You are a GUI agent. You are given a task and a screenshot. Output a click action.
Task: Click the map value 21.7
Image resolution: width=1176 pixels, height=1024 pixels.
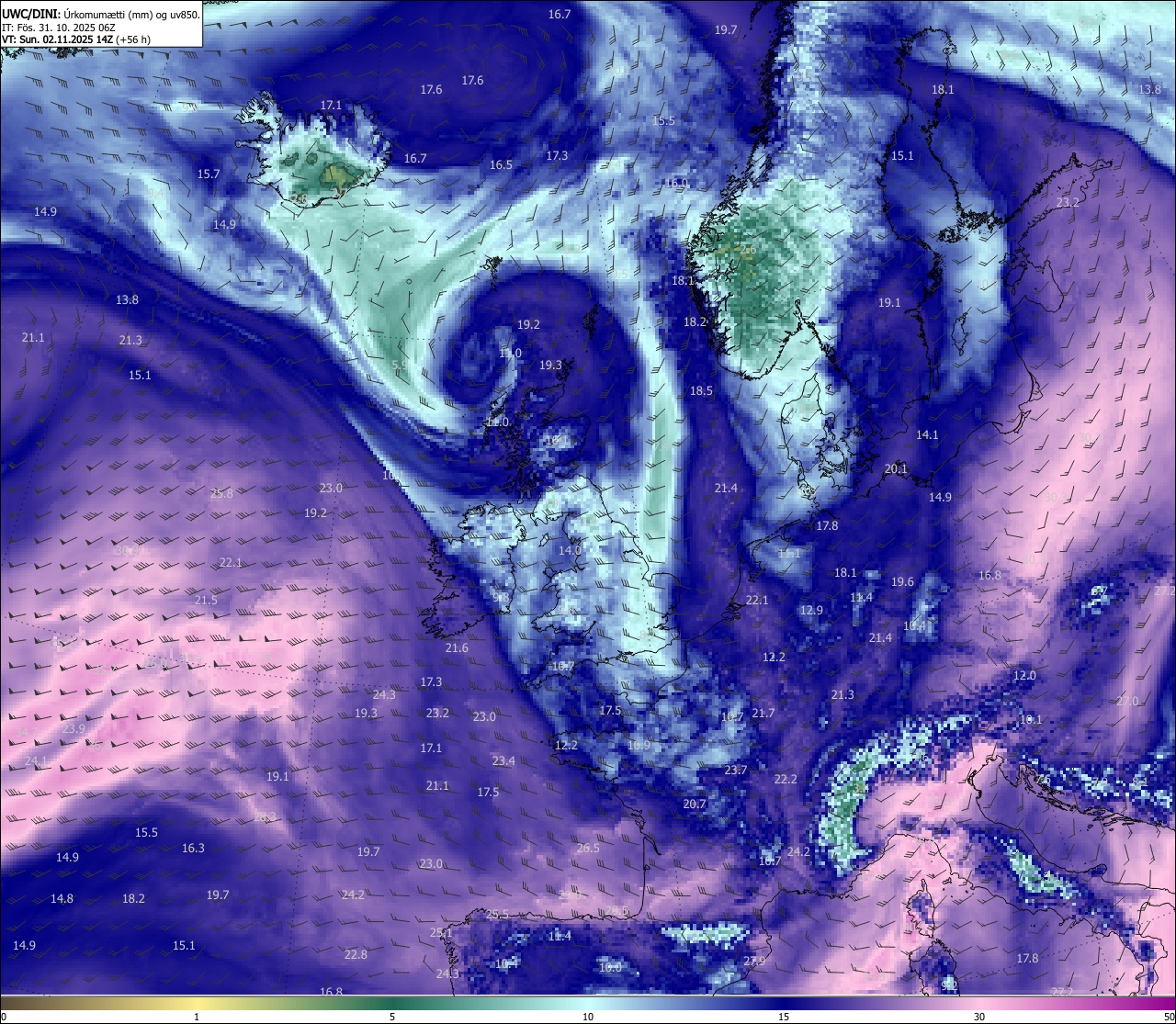click(763, 714)
